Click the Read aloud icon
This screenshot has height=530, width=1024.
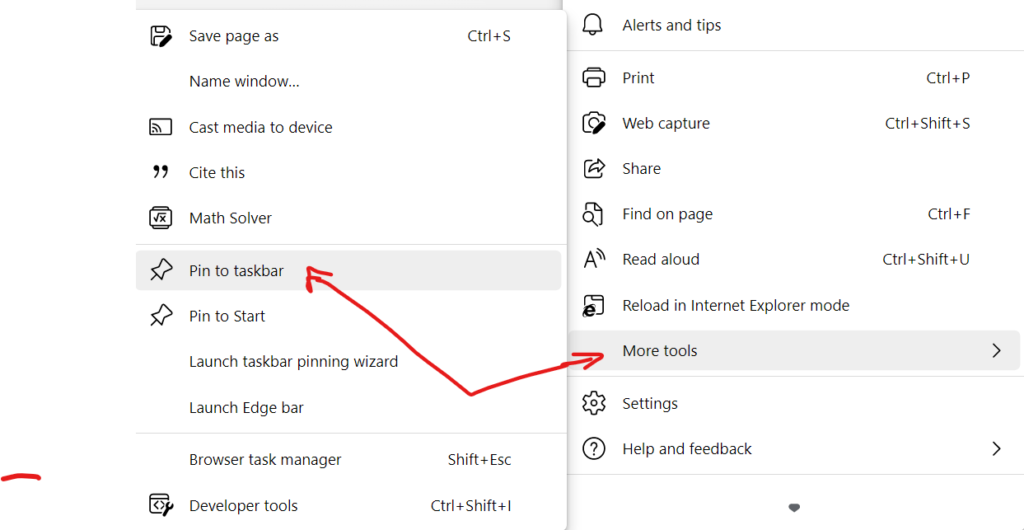pyautogui.click(x=594, y=259)
